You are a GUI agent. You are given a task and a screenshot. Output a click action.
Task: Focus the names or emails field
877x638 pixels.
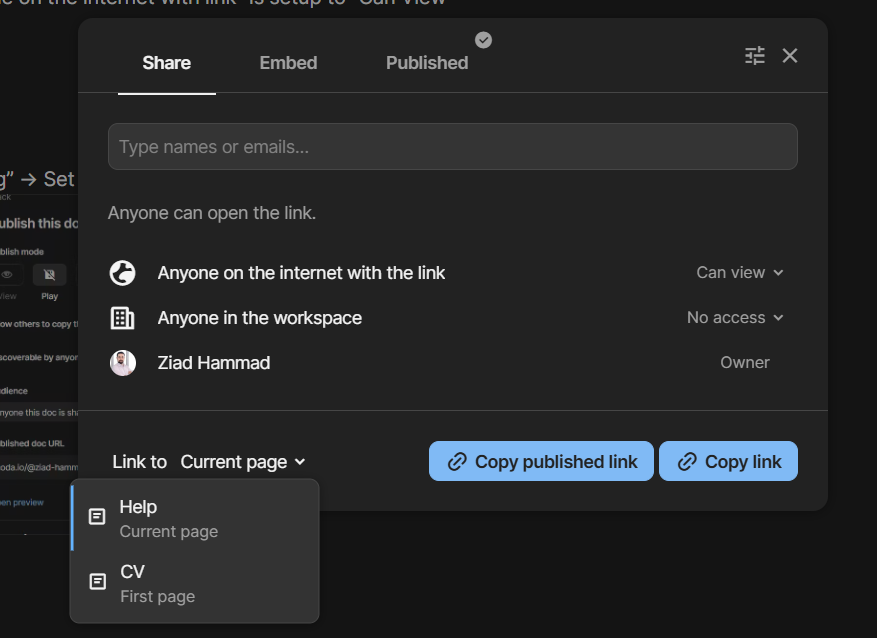coord(452,147)
